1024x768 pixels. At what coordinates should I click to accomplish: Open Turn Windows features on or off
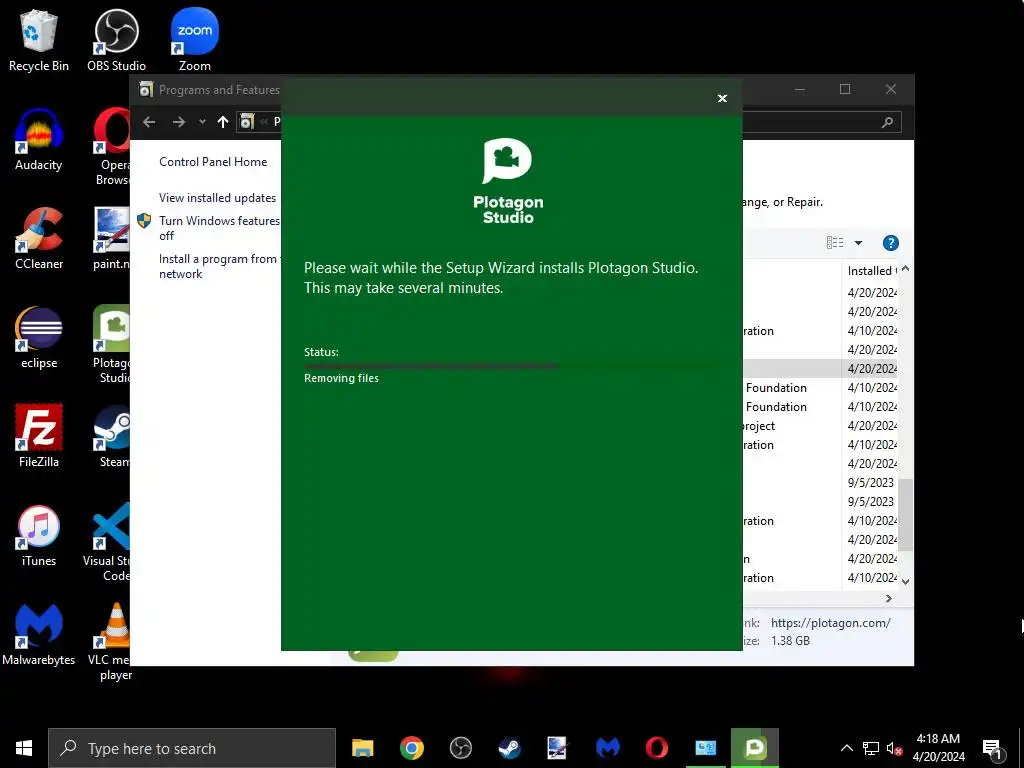pyautogui.click(x=219, y=229)
